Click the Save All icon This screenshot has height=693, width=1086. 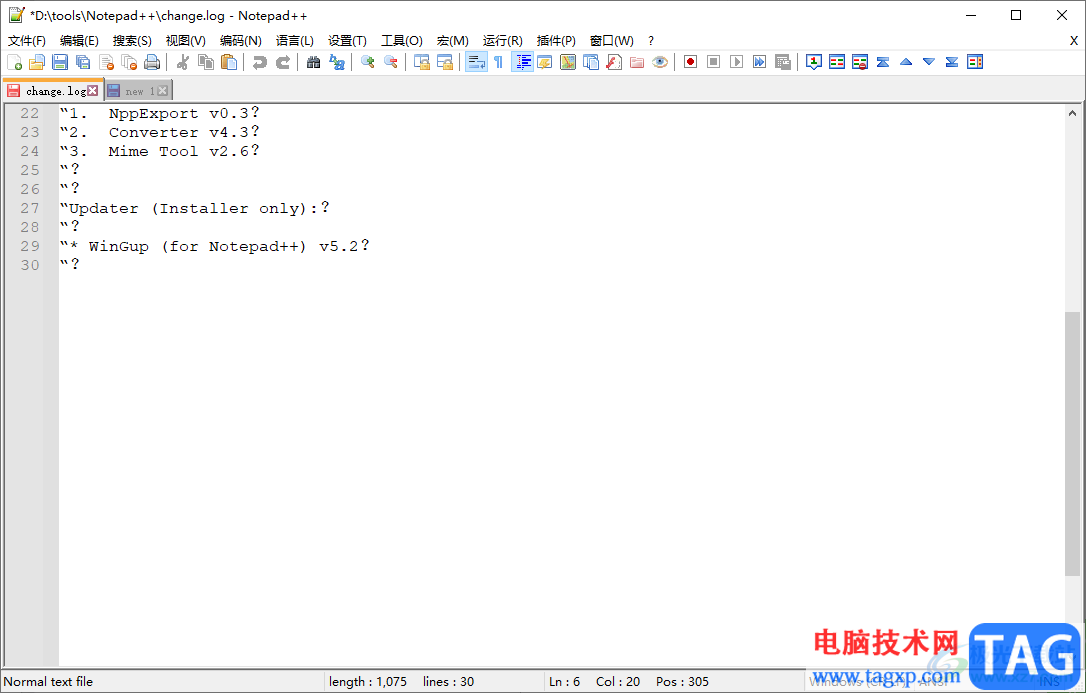pyautogui.click(x=83, y=62)
